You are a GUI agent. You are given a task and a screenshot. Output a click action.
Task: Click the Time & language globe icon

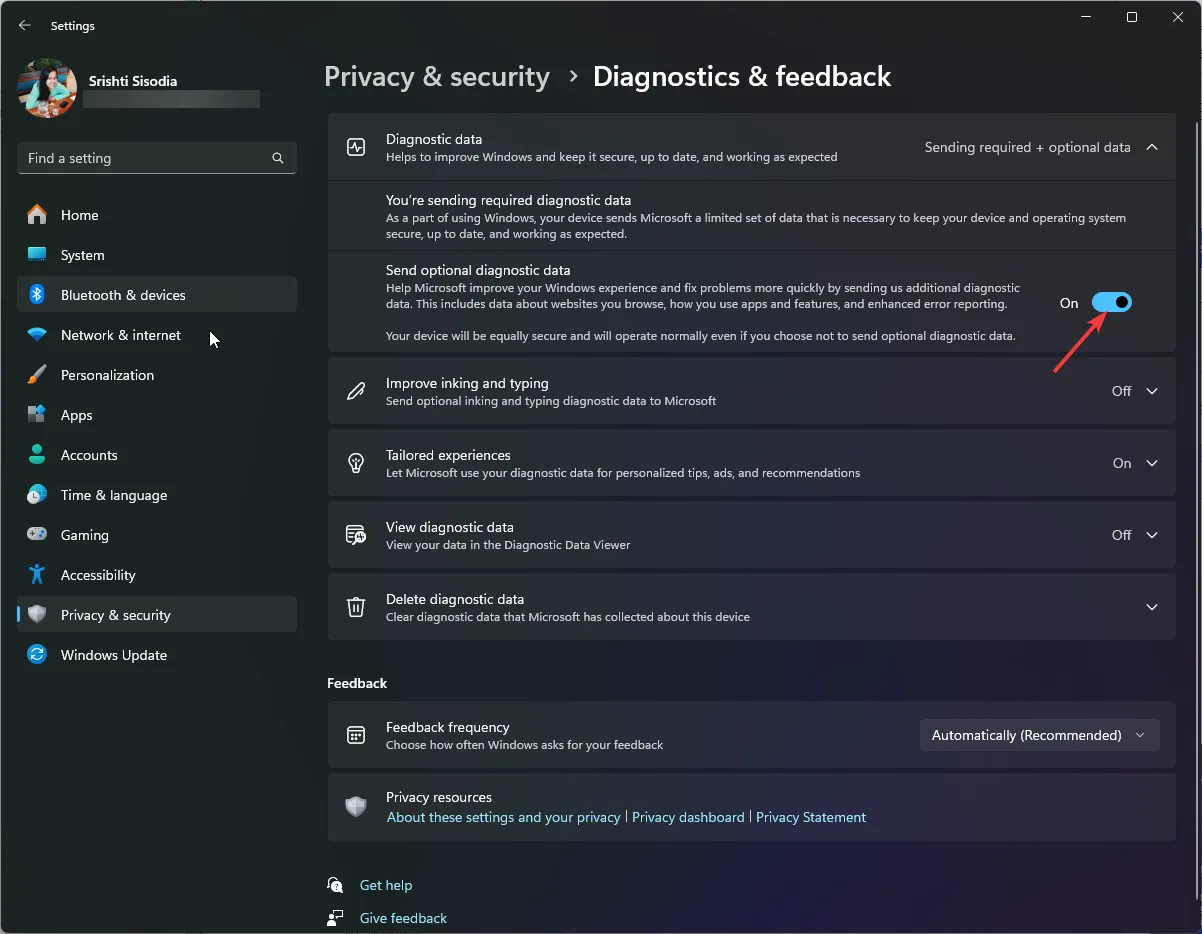[x=37, y=495]
